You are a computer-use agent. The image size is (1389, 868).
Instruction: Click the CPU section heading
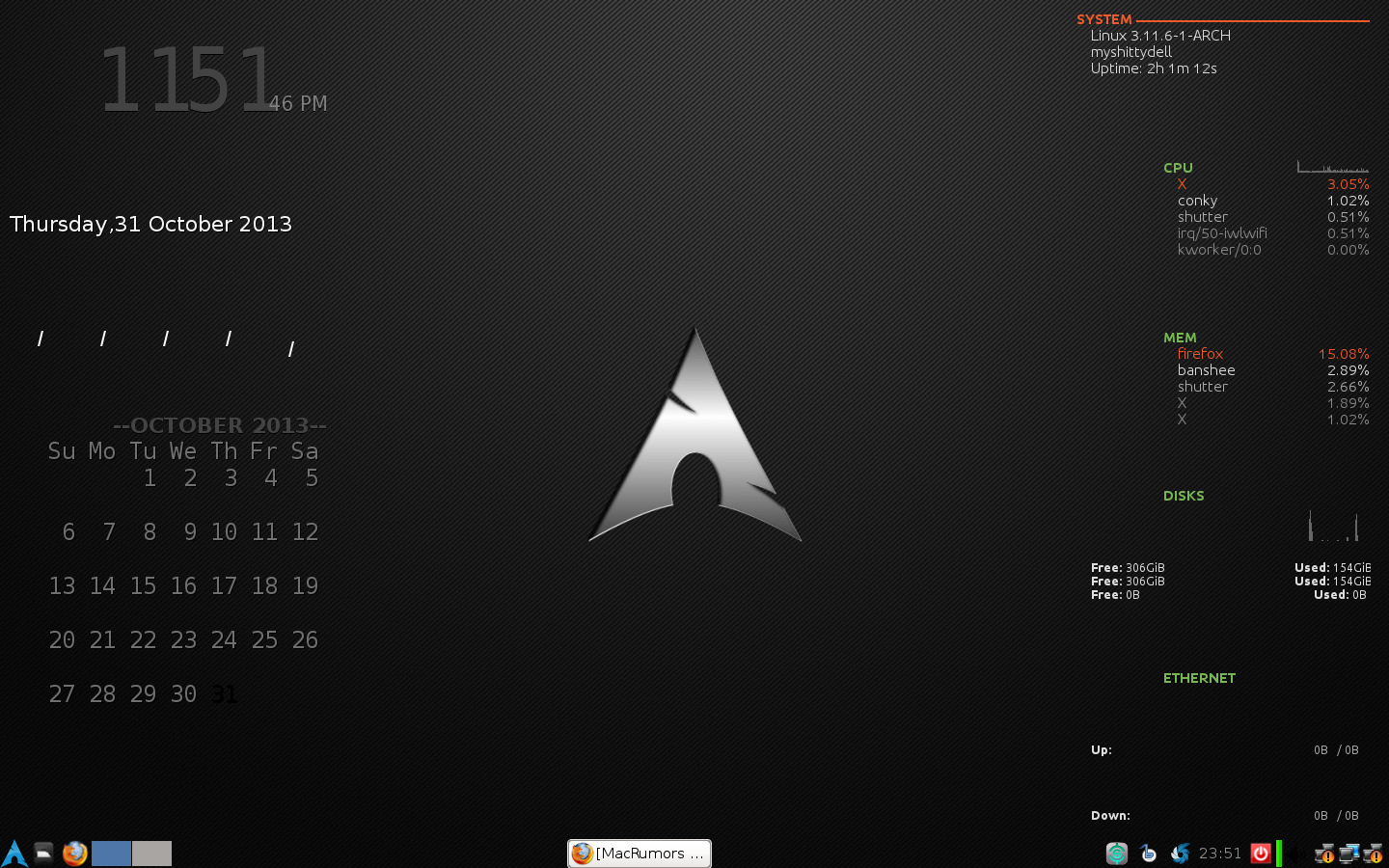(1178, 168)
